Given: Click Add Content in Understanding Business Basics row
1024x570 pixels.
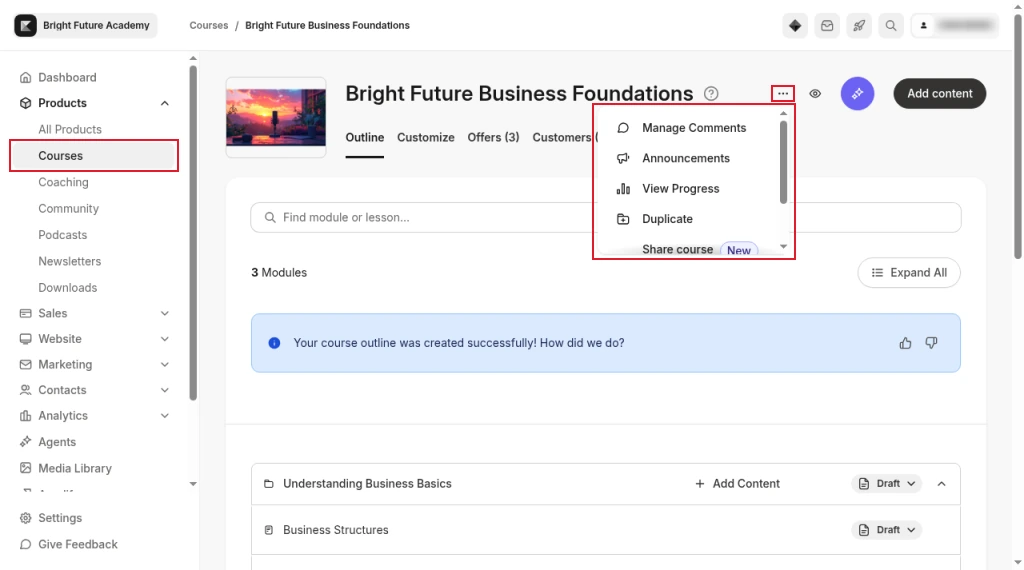Looking at the screenshot, I should [x=737, y=484].
